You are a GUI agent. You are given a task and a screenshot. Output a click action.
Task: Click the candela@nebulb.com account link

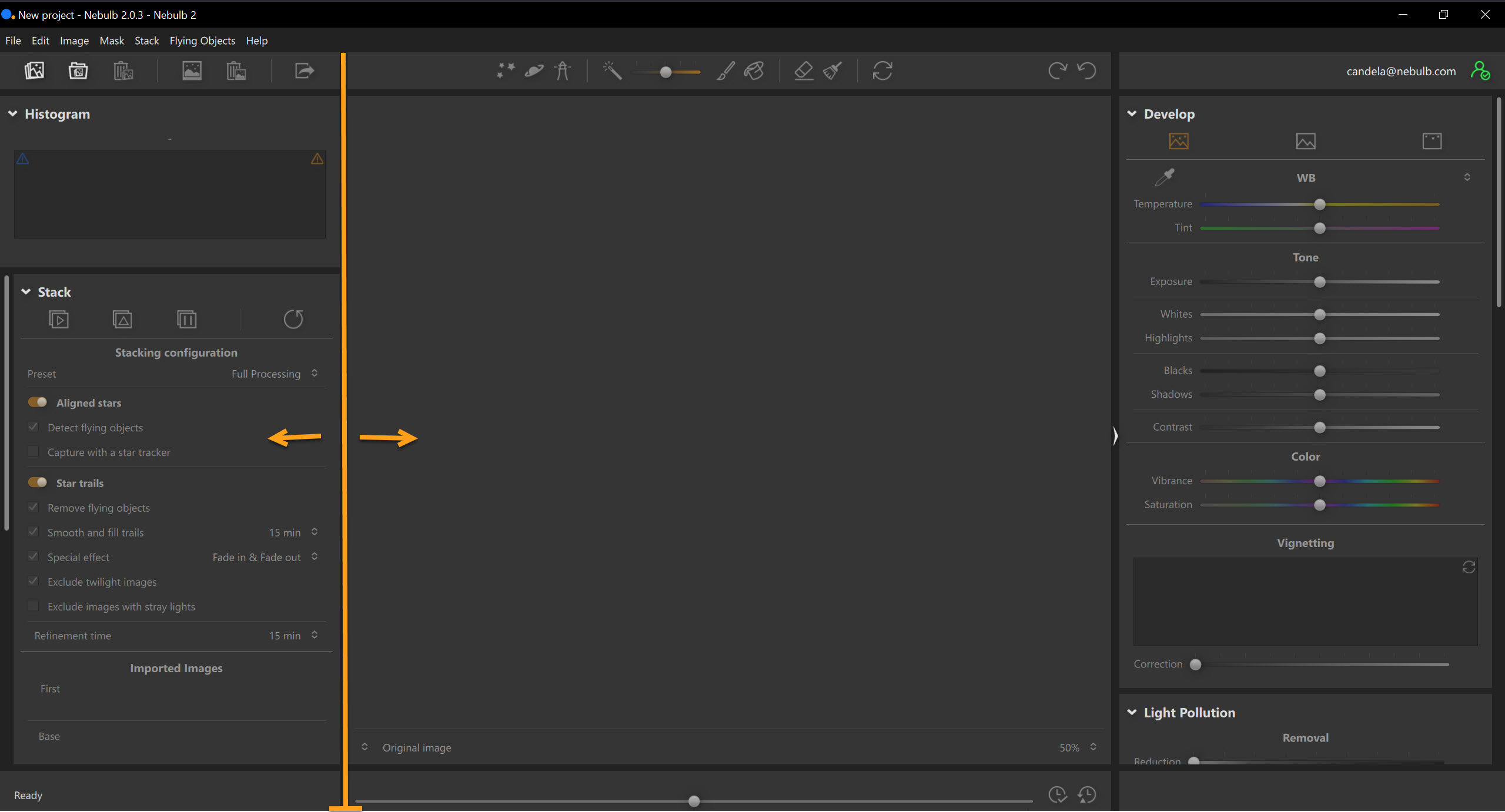pos(1401,71)
